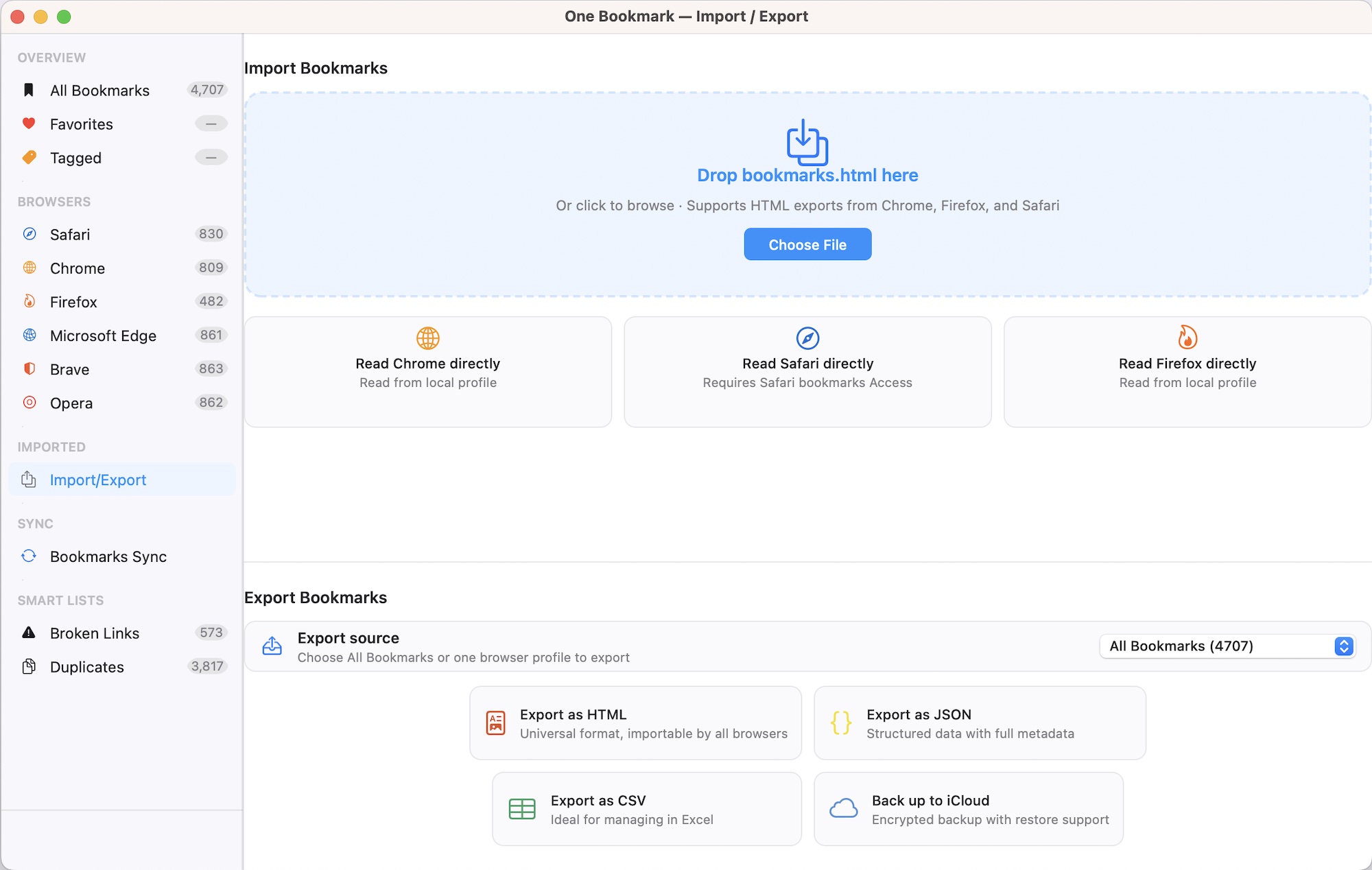Click the download icon in drop zone

[x=807, y=142]
